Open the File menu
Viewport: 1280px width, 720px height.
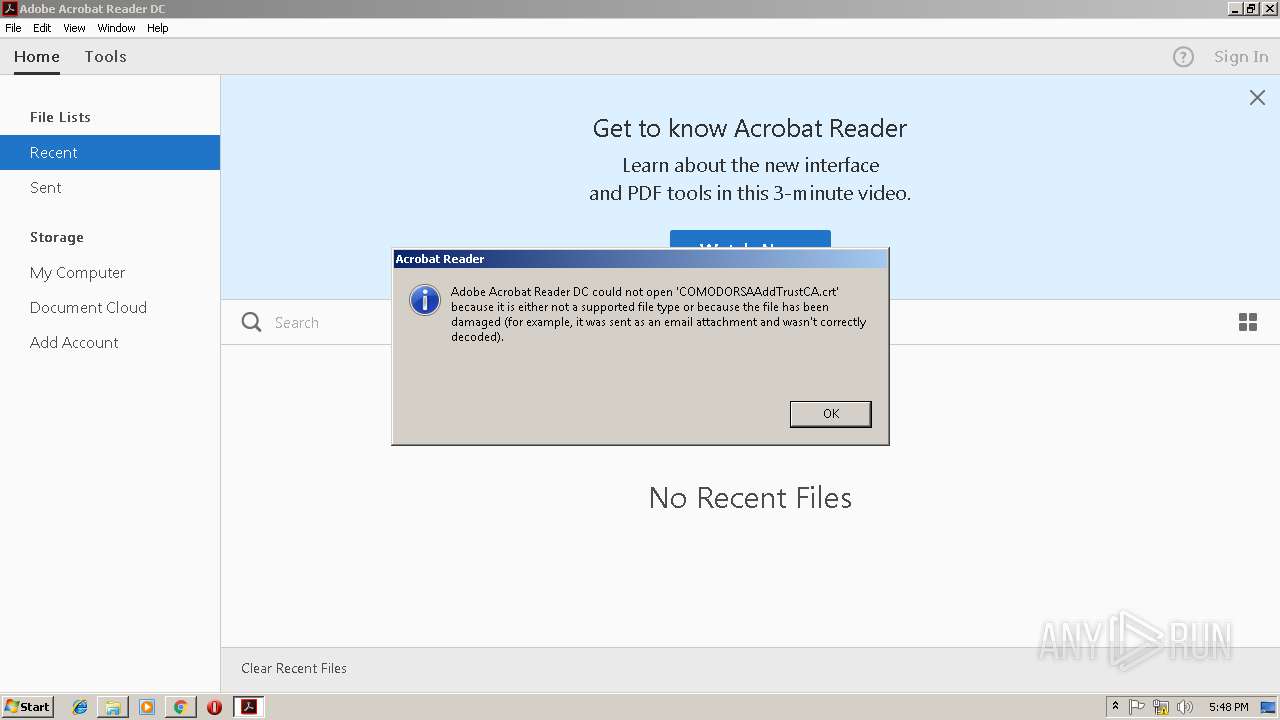tap(13, 28)
